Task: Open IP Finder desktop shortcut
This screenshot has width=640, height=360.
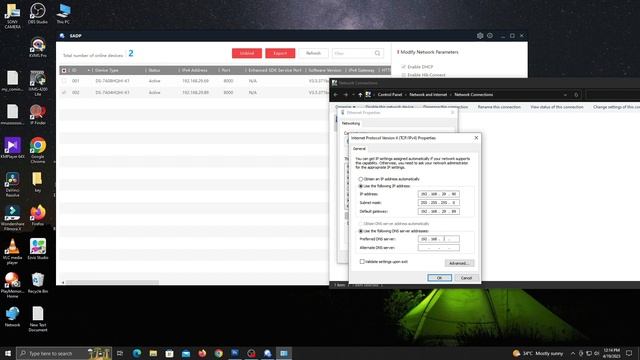Action: (38, 115)
